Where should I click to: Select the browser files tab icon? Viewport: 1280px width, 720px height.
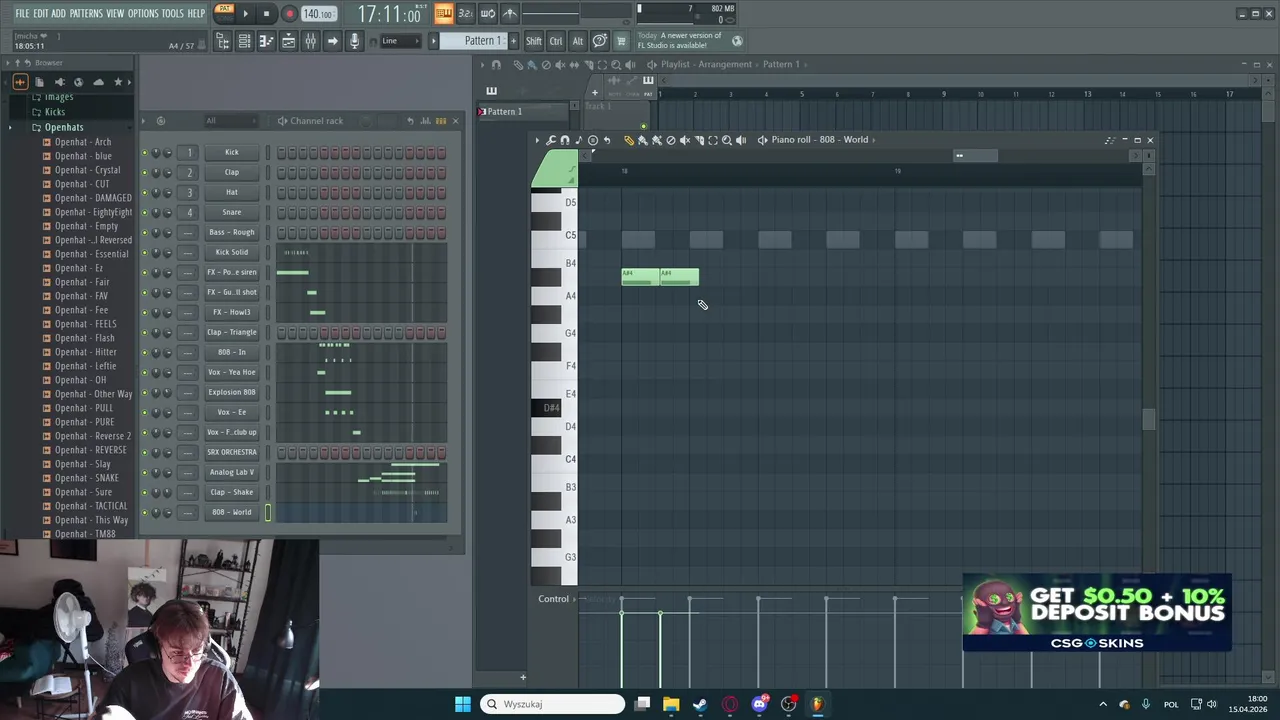coord(40,82)
